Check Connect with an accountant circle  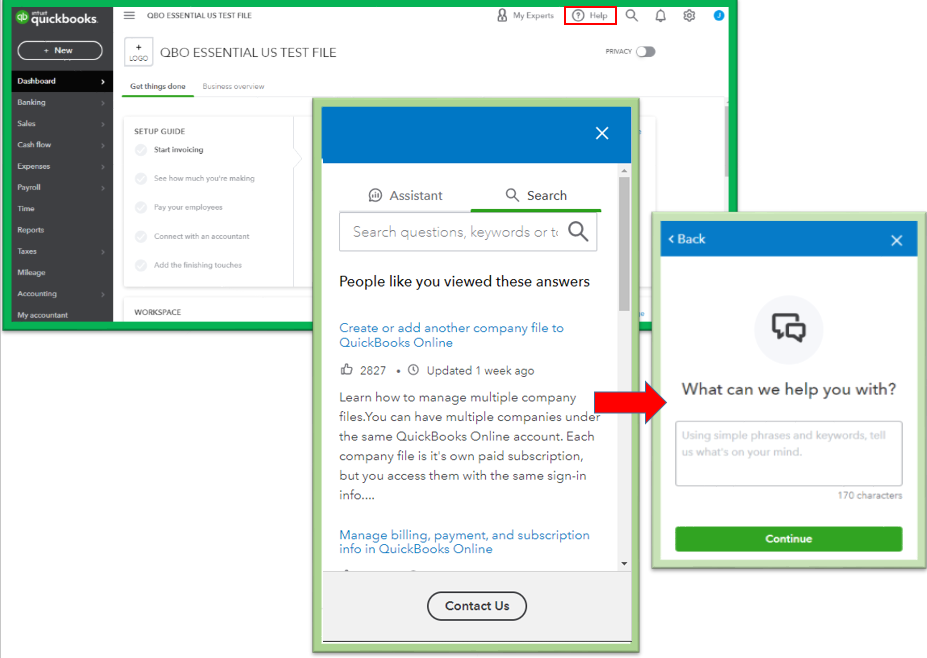click(141, 236)
